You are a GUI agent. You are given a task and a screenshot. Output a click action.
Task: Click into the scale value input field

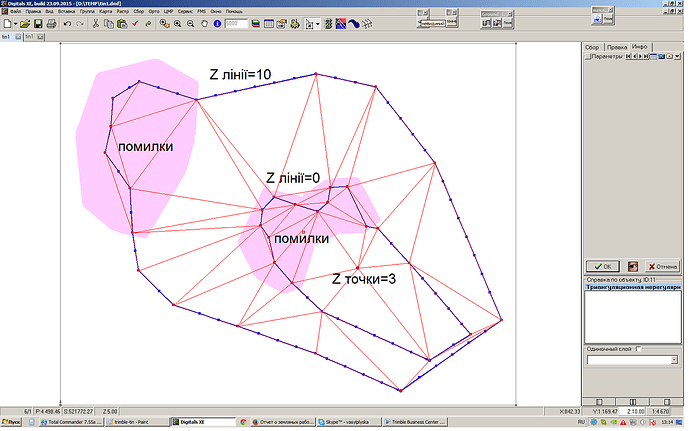(x=236, y=24)
